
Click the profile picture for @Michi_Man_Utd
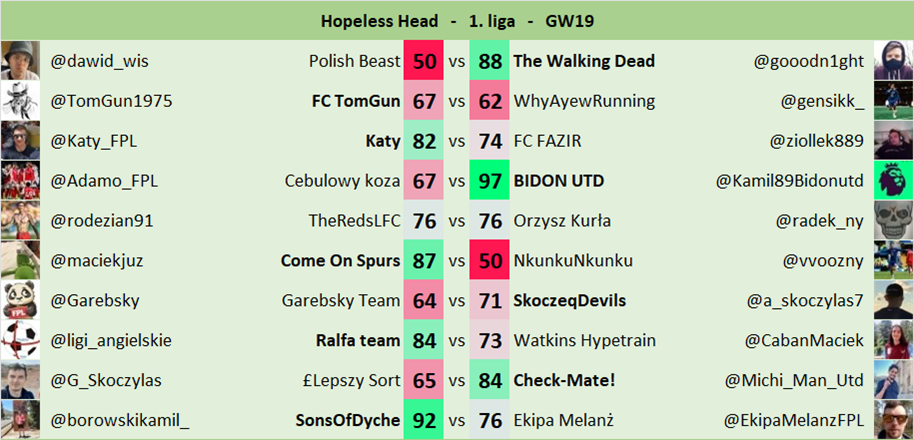[893, 381]
